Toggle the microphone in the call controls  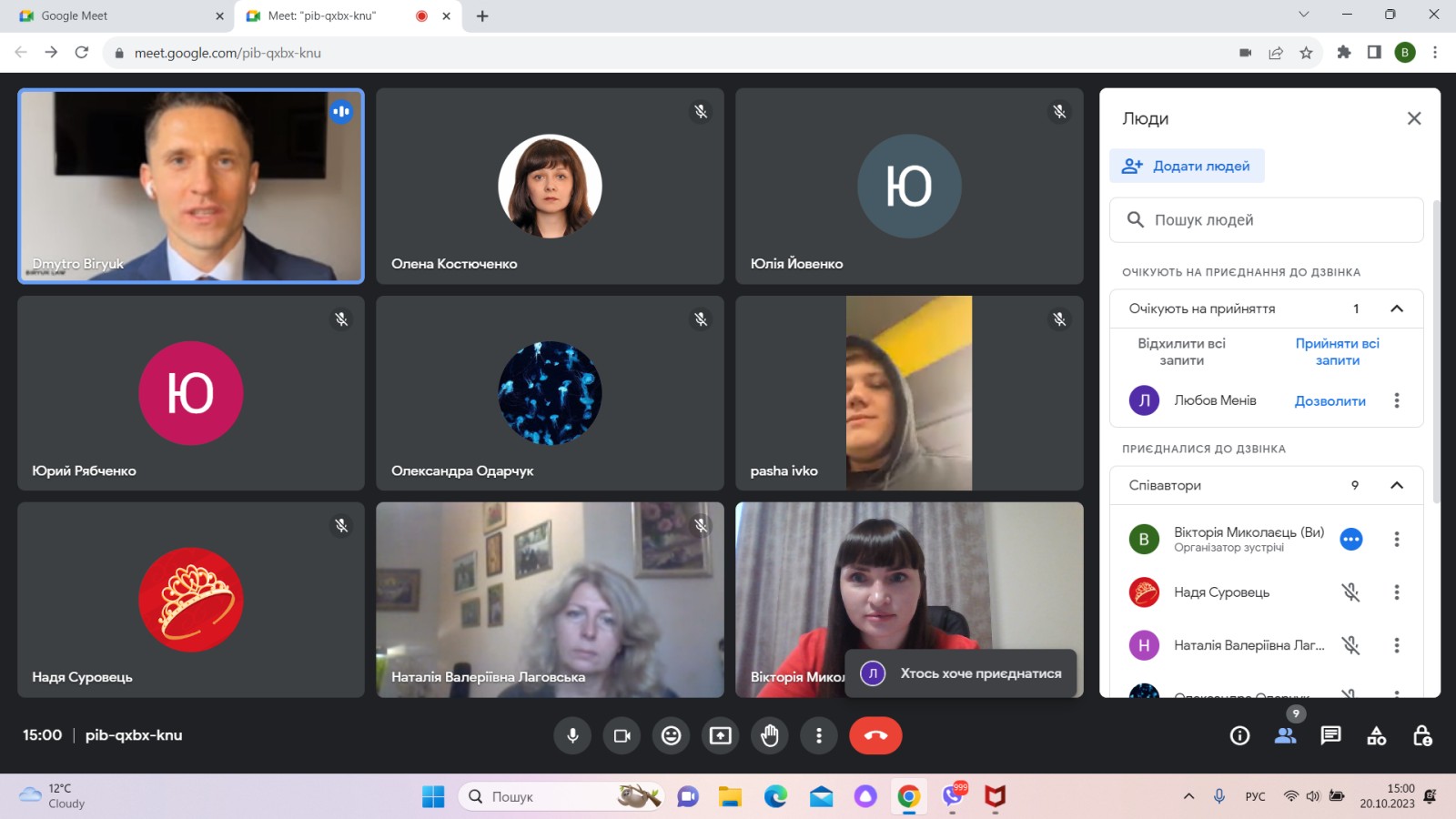(572, 735)
